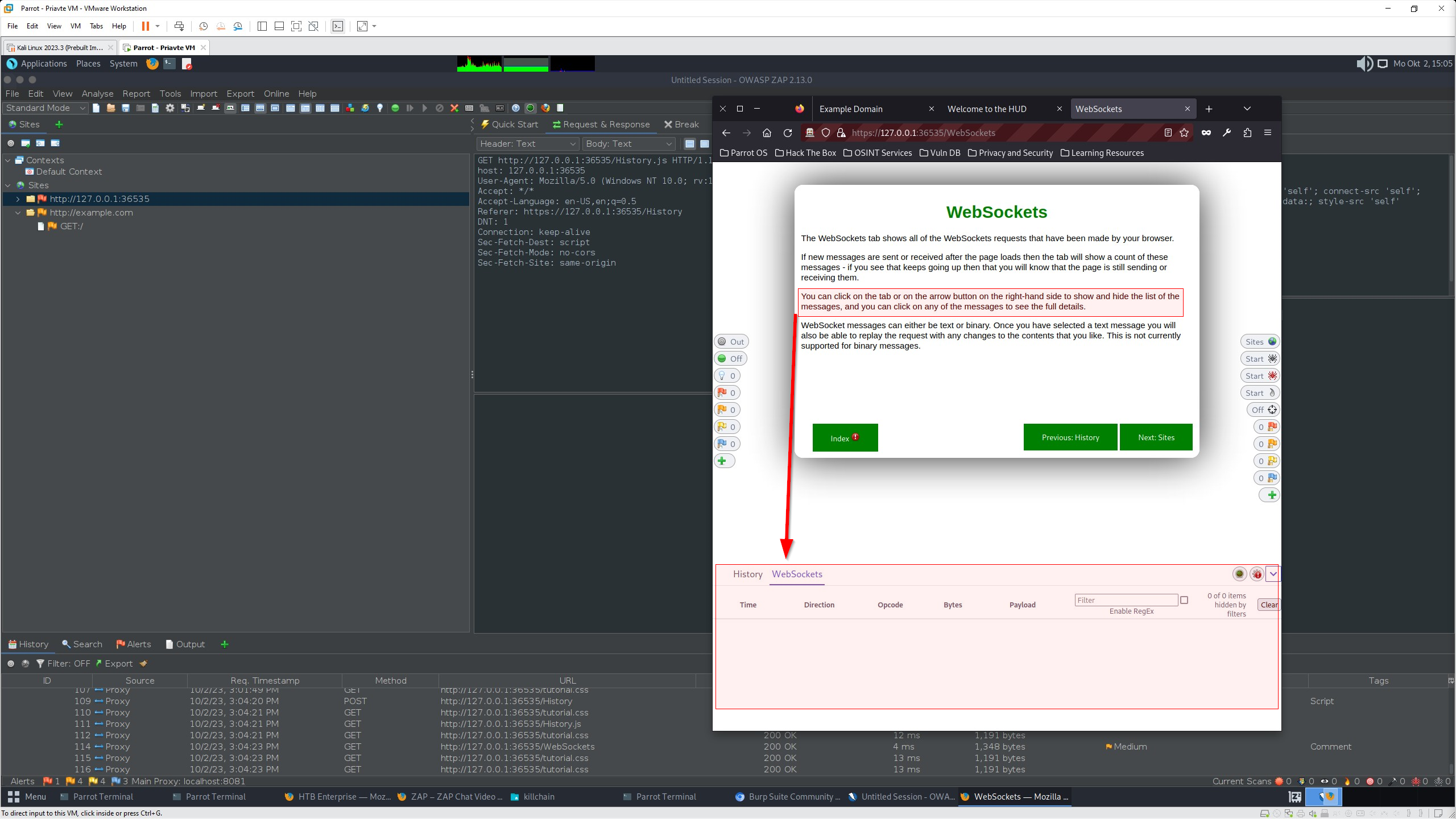Reload the current page in Firefox
Viewport: 1456px width, 819px height.
(x=788, y=133)
